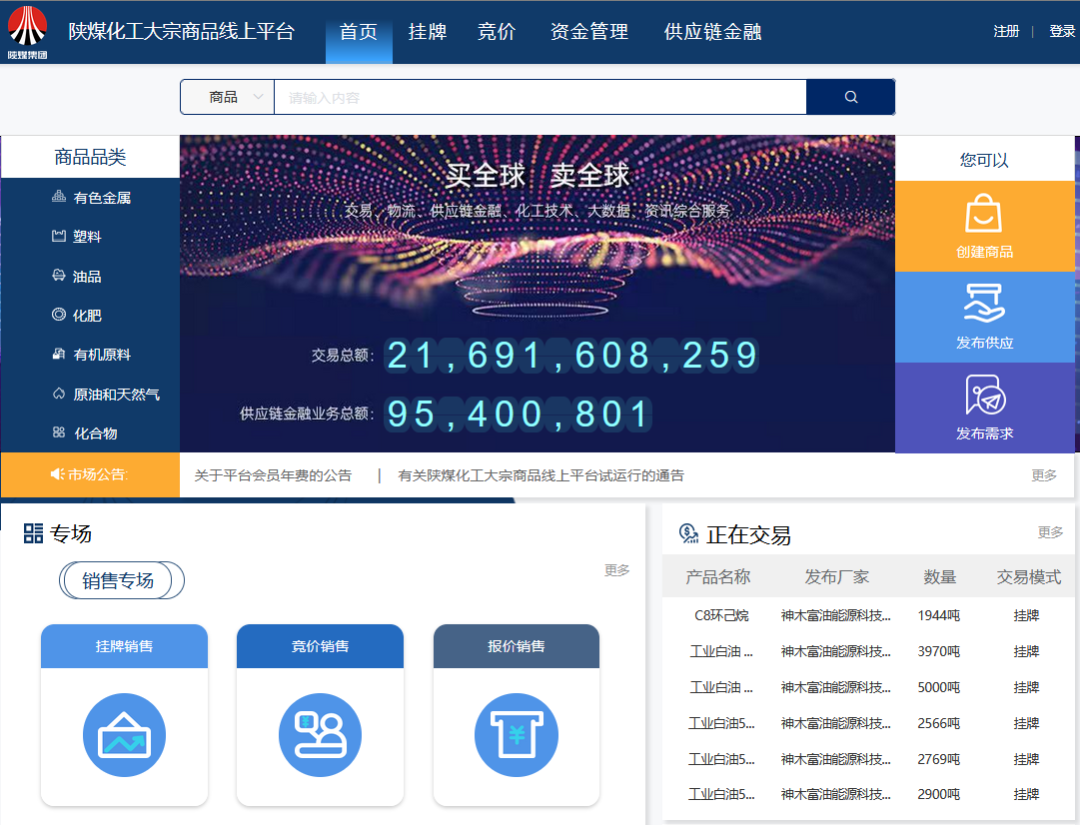Click the 发布需求 paper plane icon
The image size is (1080, 825).
coord(984,395)
